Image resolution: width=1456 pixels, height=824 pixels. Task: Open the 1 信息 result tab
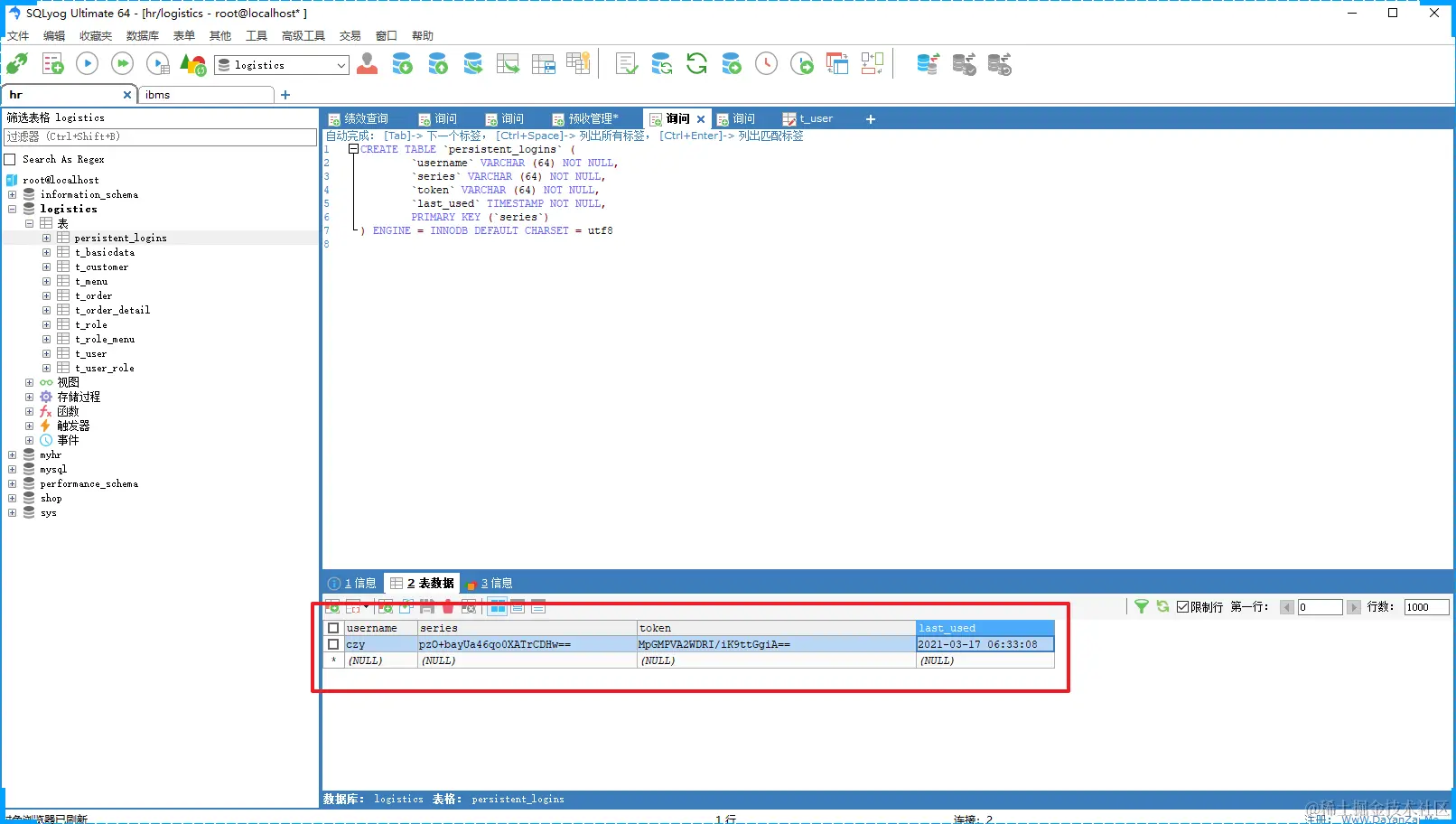pyautogui.click(x=353, y=583)
